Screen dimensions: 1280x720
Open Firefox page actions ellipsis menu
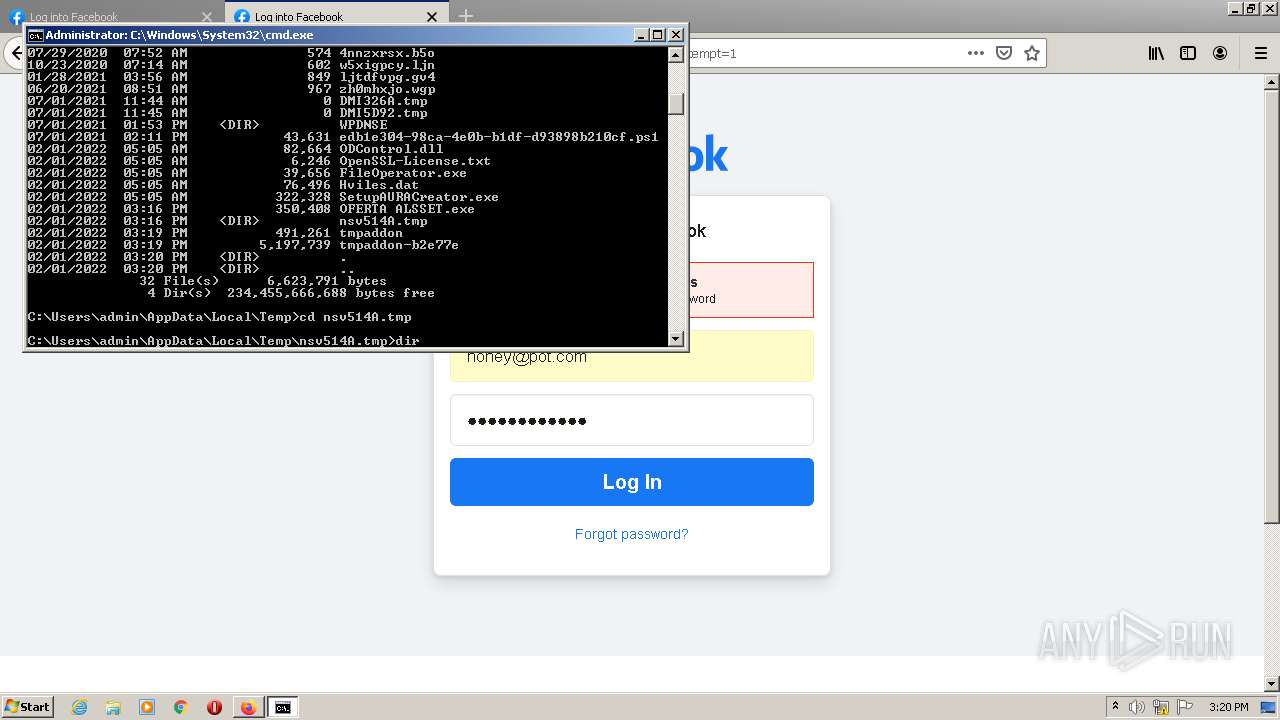click(976, 53)
